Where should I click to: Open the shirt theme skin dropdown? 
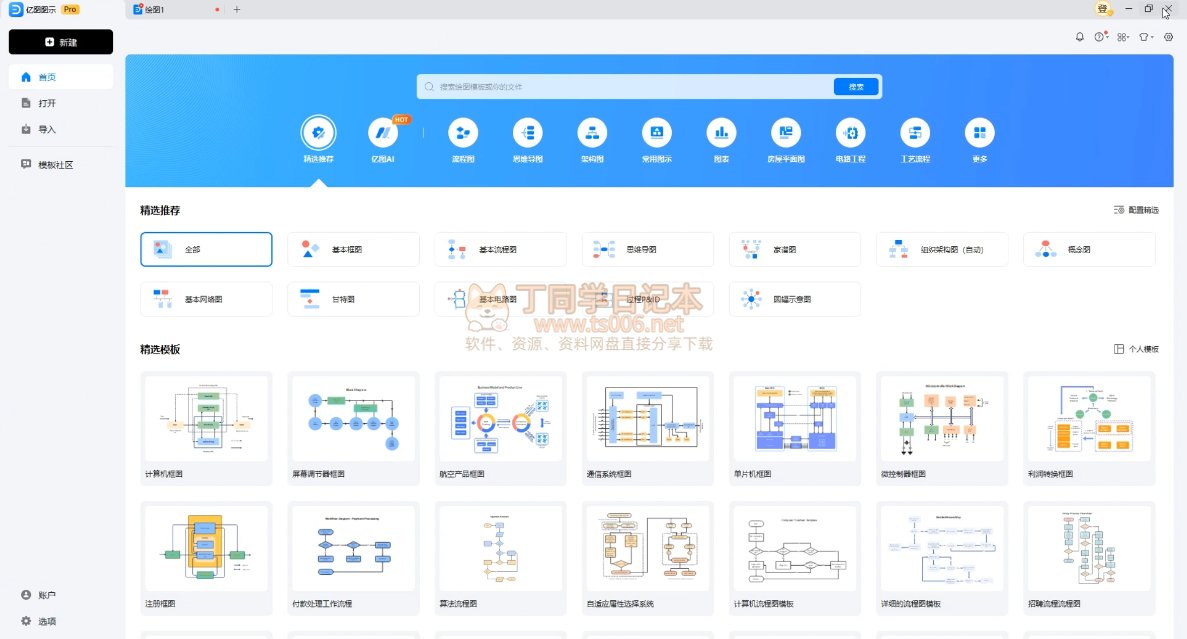click(x=1146, y=37)
